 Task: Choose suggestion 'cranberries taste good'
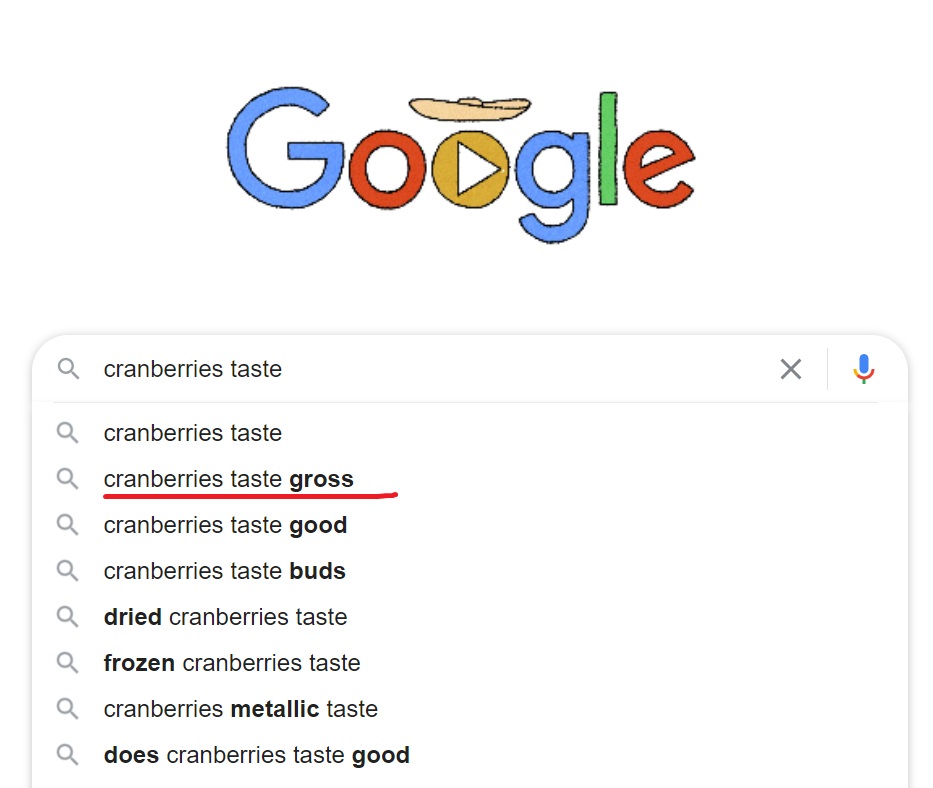470,525
